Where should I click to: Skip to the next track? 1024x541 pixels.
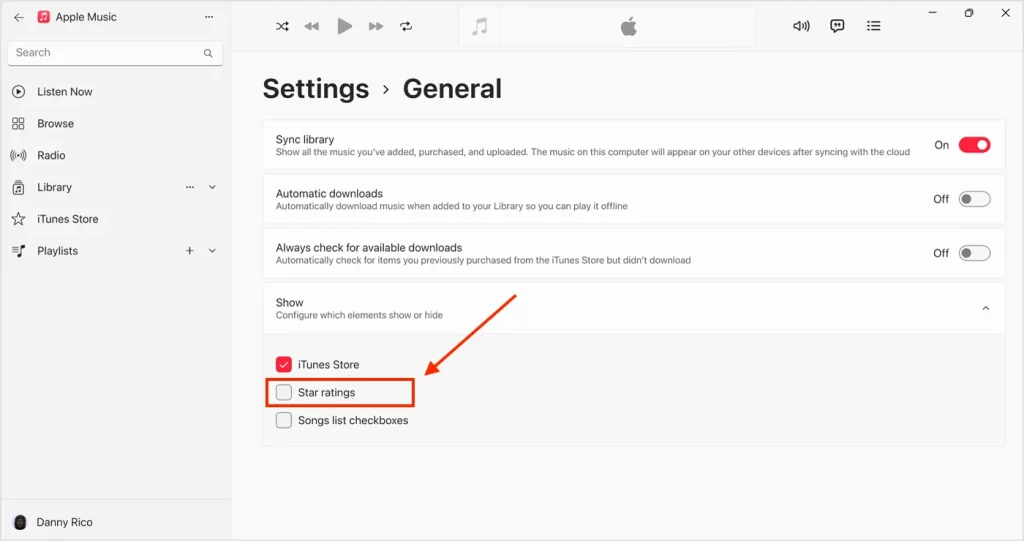376,26
